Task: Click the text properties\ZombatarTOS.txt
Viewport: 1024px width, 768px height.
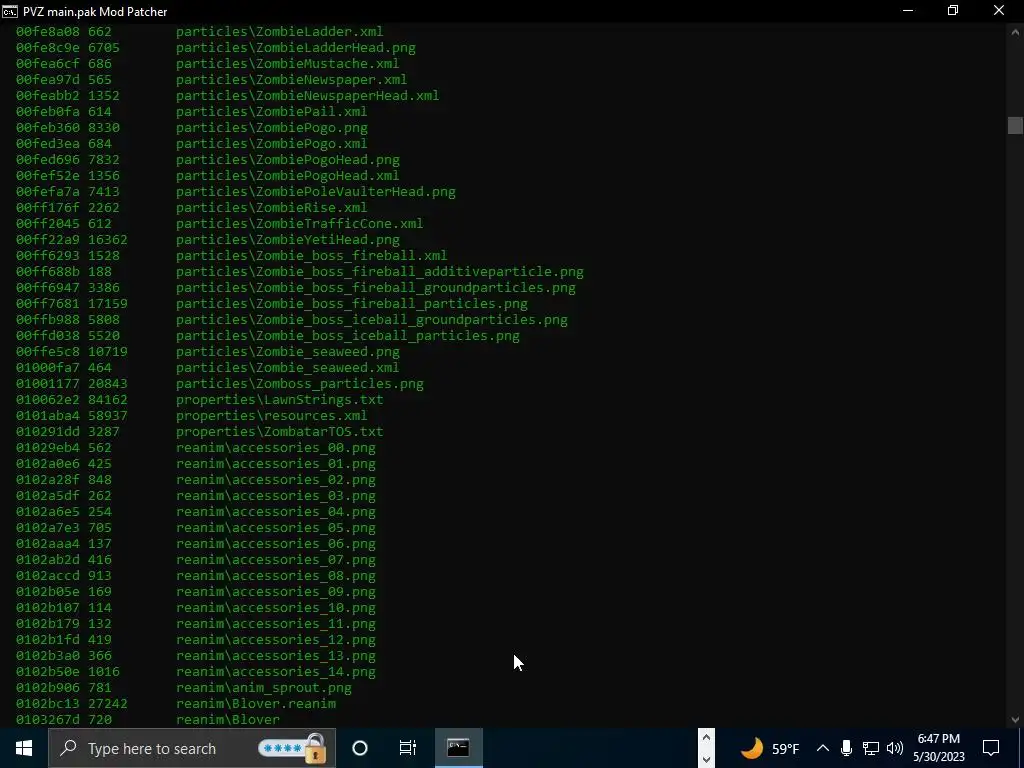Action: tap(280, 432)
